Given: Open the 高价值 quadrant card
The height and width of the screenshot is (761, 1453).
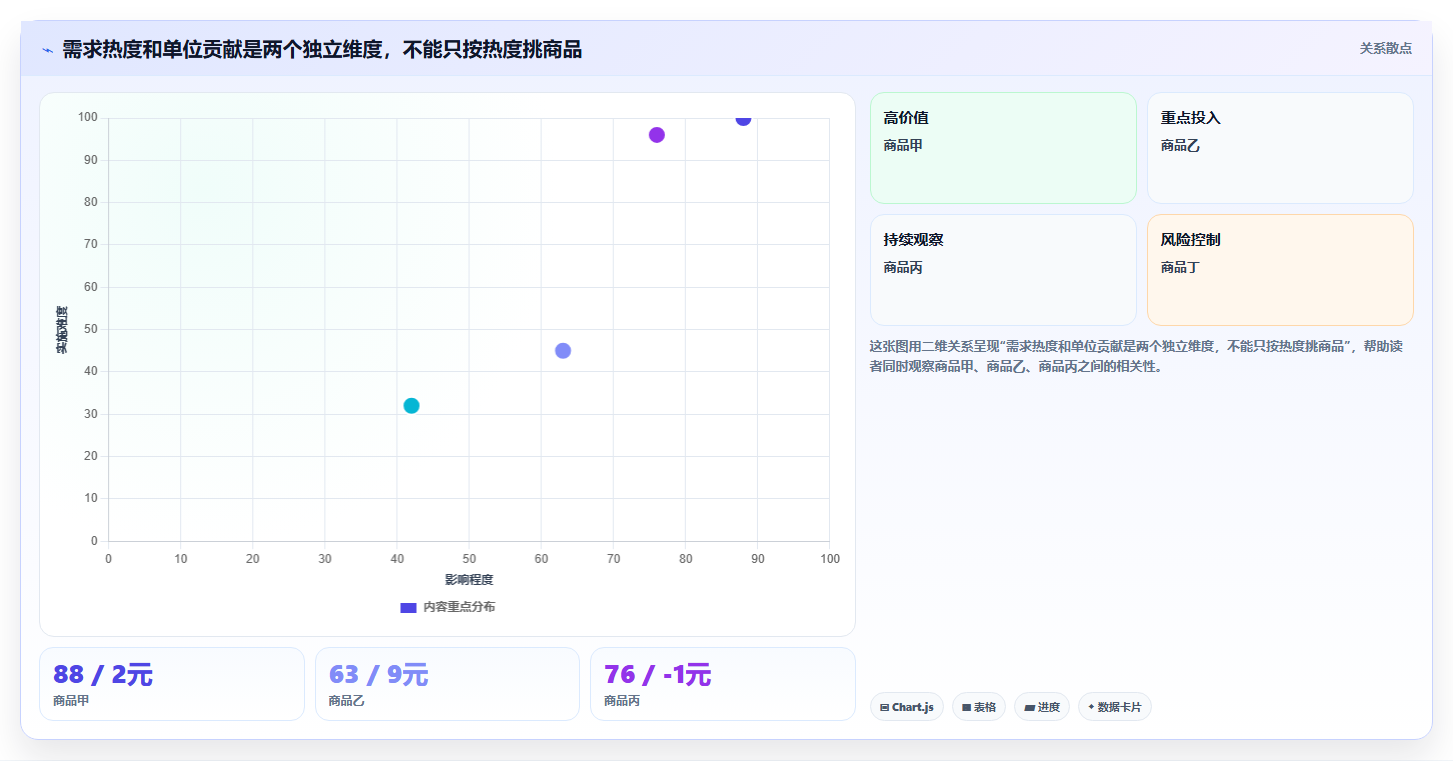Looking at the screenshot, I should (x=1003, y=148).
